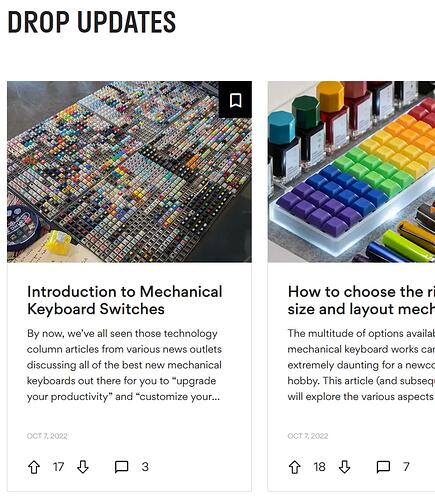This screenshot has height=500, width=435.
Task: Click the 17 upvote count
Action: pos(58,467)
